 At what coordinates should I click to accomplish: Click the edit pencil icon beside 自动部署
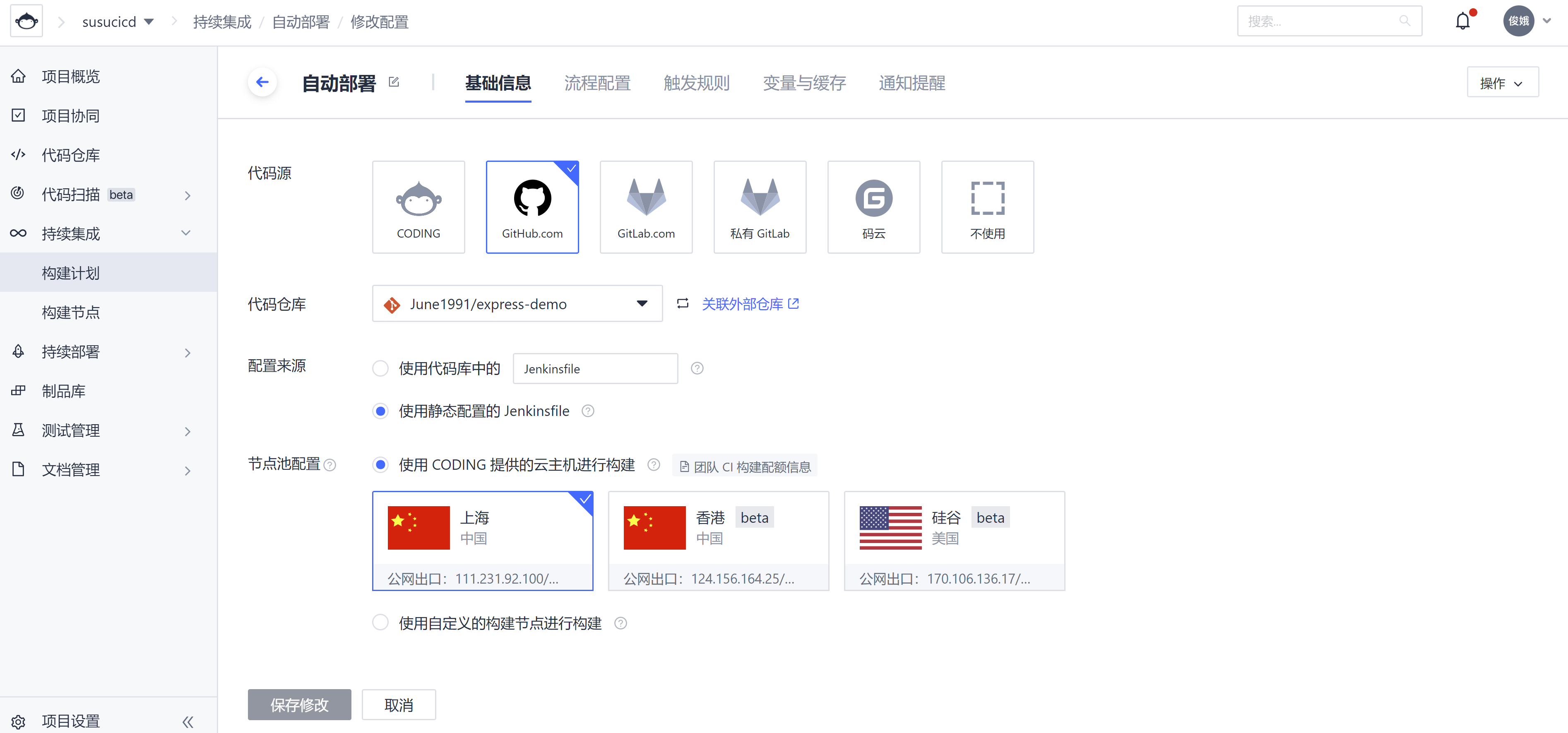[394, 82]
